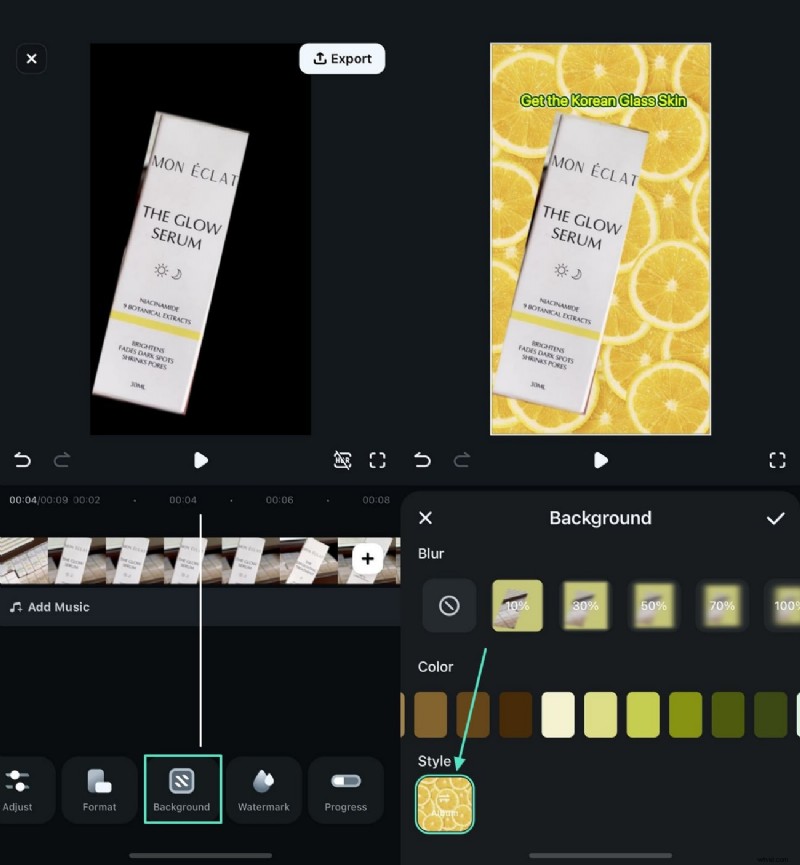
Task: Enter fullscreen preview mode
Action: click(x=378, y=460)
